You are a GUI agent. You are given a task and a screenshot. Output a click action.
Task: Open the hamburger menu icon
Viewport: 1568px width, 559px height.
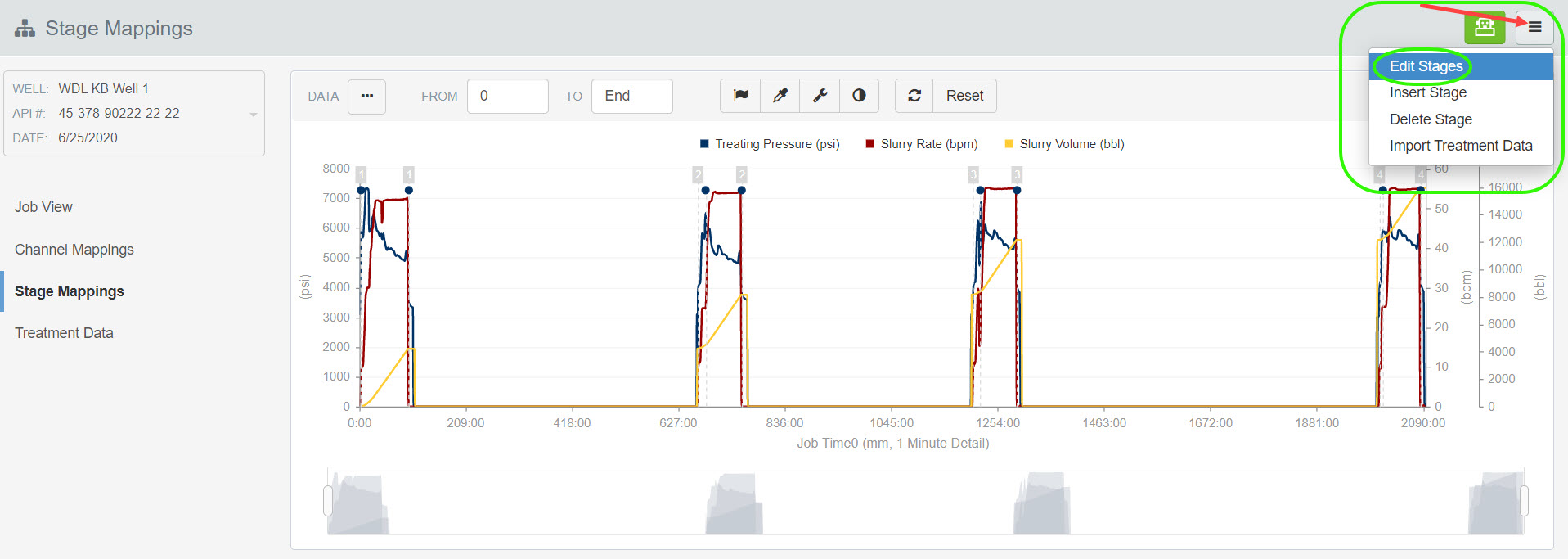tap(1534, 28)
